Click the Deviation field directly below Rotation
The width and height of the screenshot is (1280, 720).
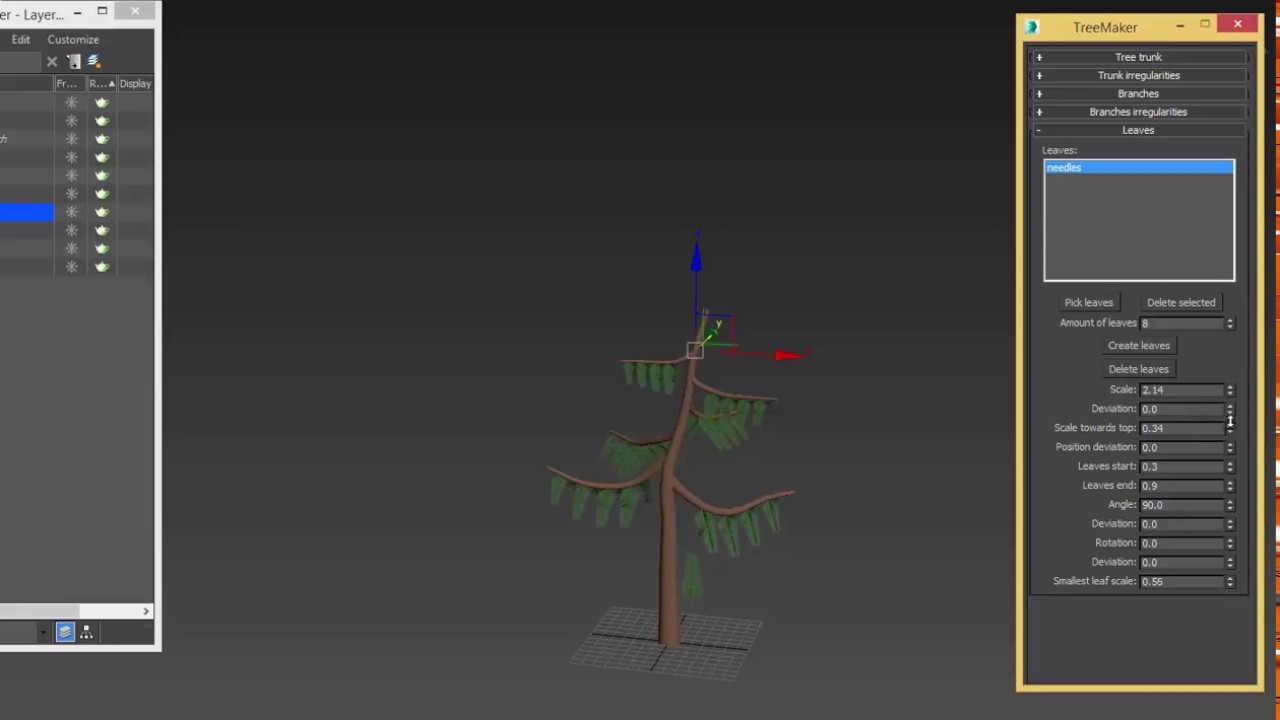click(x=1182, y=562)
